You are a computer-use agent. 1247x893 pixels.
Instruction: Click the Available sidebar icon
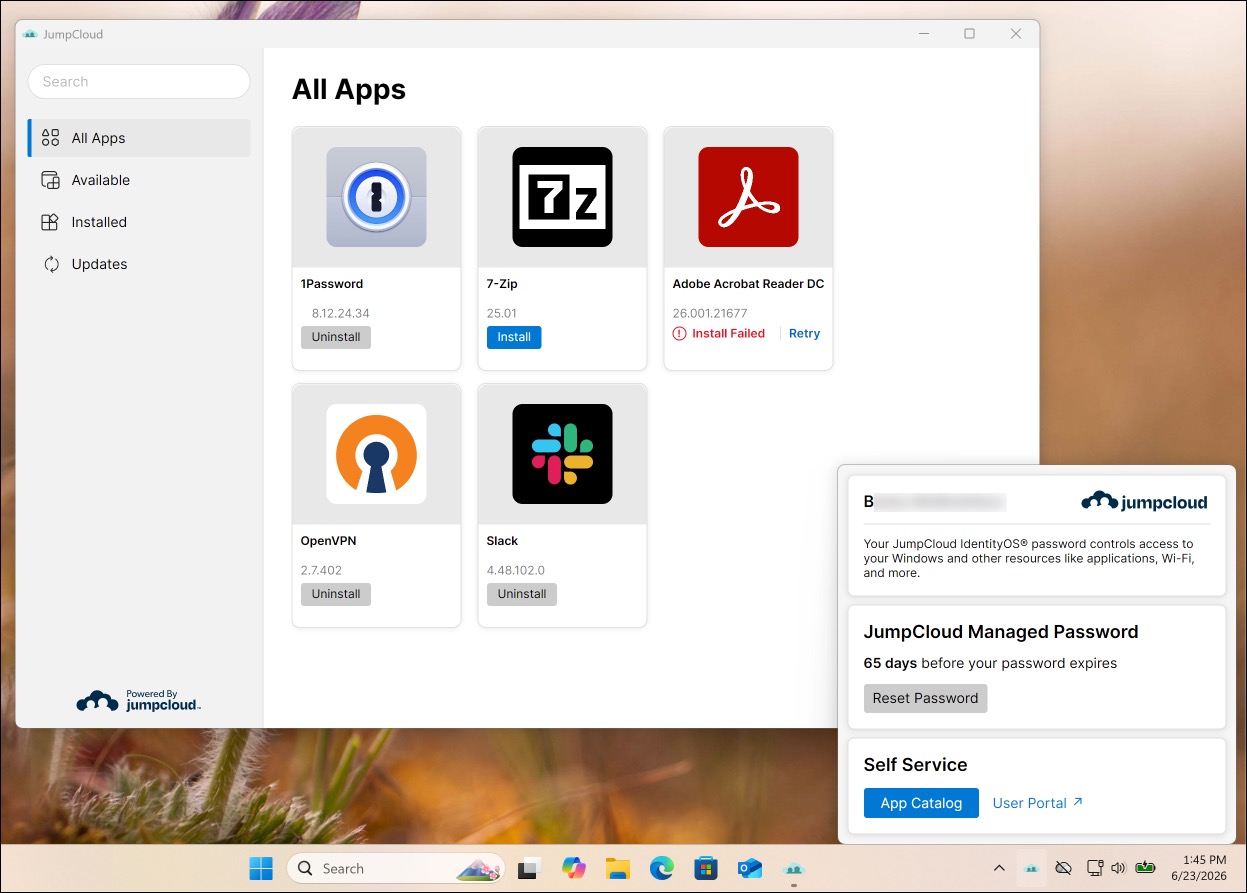(50, 180)
